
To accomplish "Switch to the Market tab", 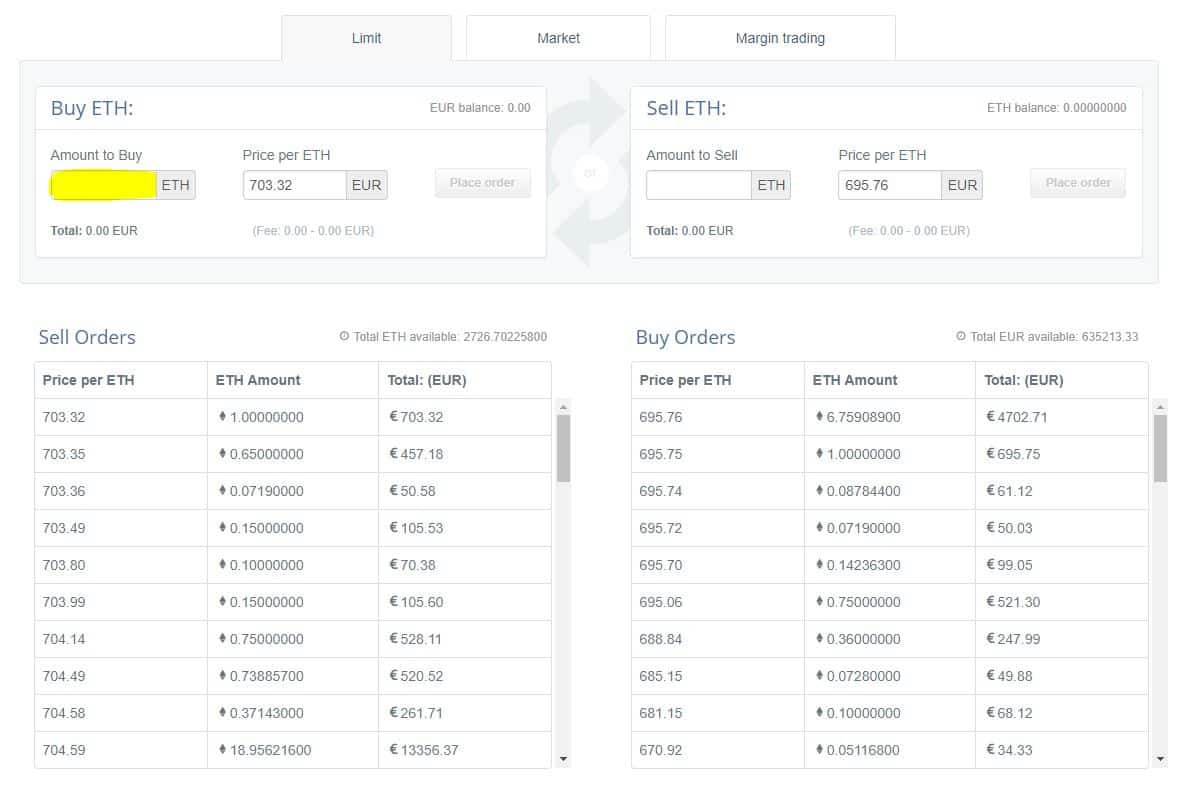I will click(558, 38).
